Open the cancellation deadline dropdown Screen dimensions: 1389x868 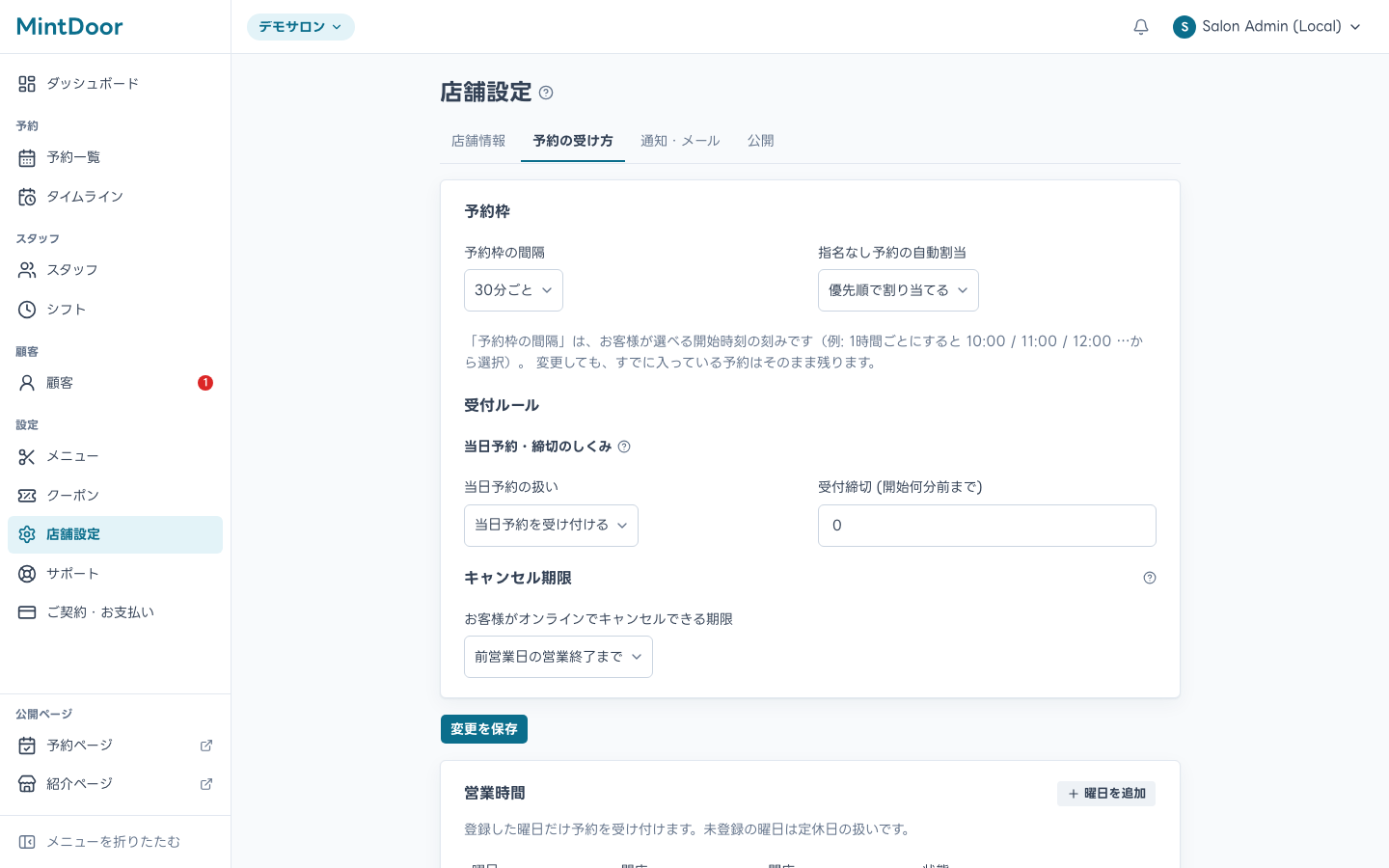[558, 657]
